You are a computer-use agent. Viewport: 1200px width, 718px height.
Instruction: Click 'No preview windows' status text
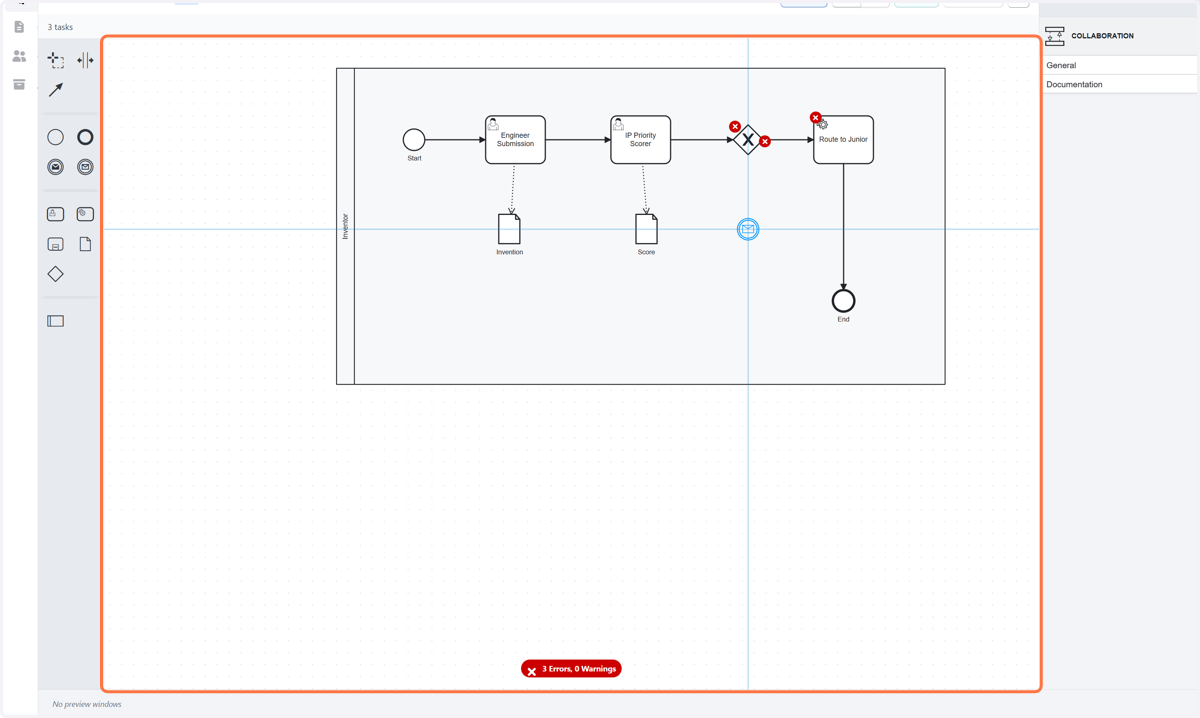(87, 704)
